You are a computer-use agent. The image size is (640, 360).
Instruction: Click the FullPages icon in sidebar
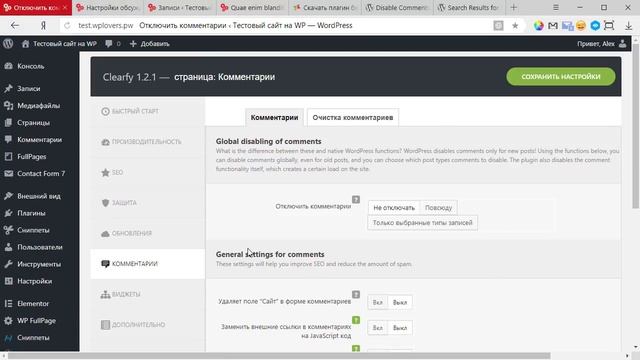point(9,156)
